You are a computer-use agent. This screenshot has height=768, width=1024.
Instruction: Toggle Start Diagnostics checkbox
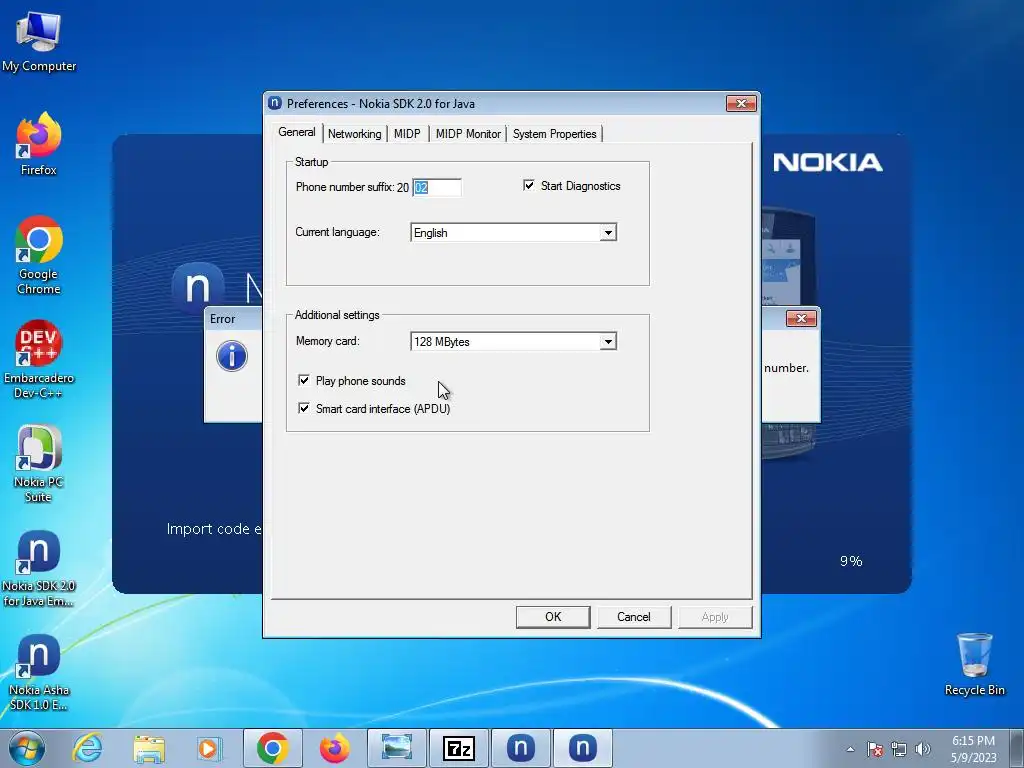click(x=529, y=185)
